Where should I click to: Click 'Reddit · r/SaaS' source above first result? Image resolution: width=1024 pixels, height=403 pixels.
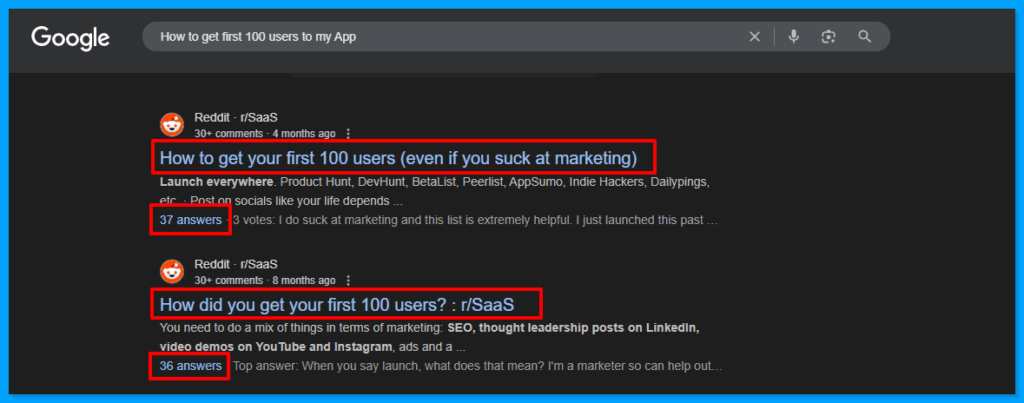click(236, 118)
